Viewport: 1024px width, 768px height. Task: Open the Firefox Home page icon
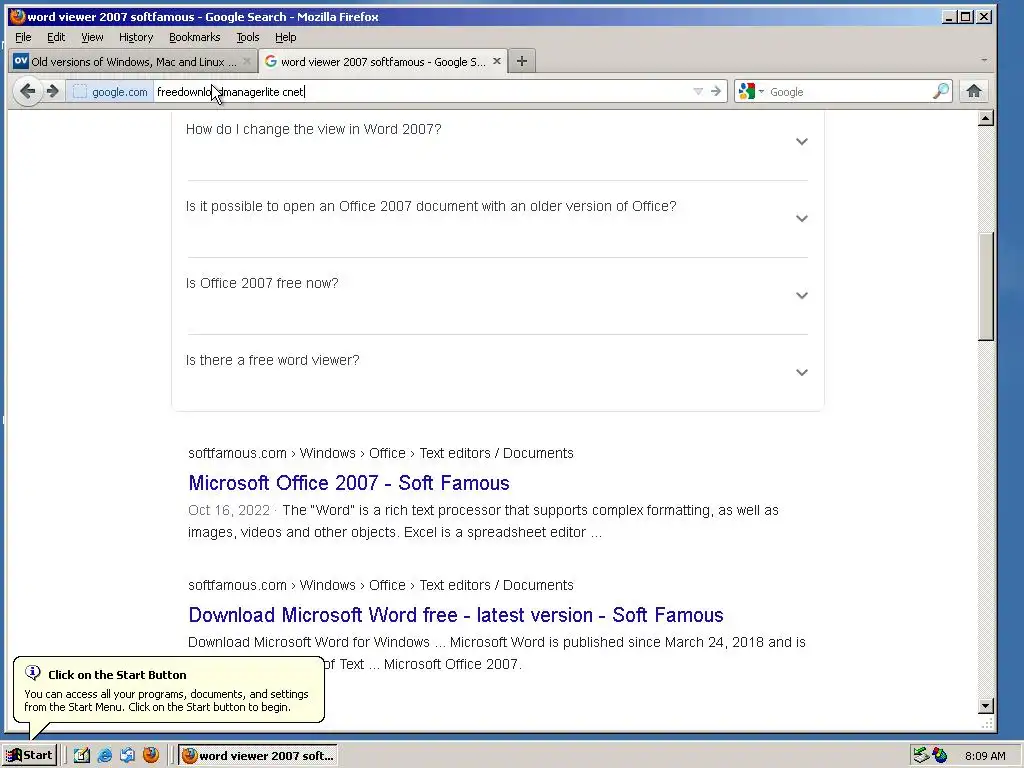point(974,91)
